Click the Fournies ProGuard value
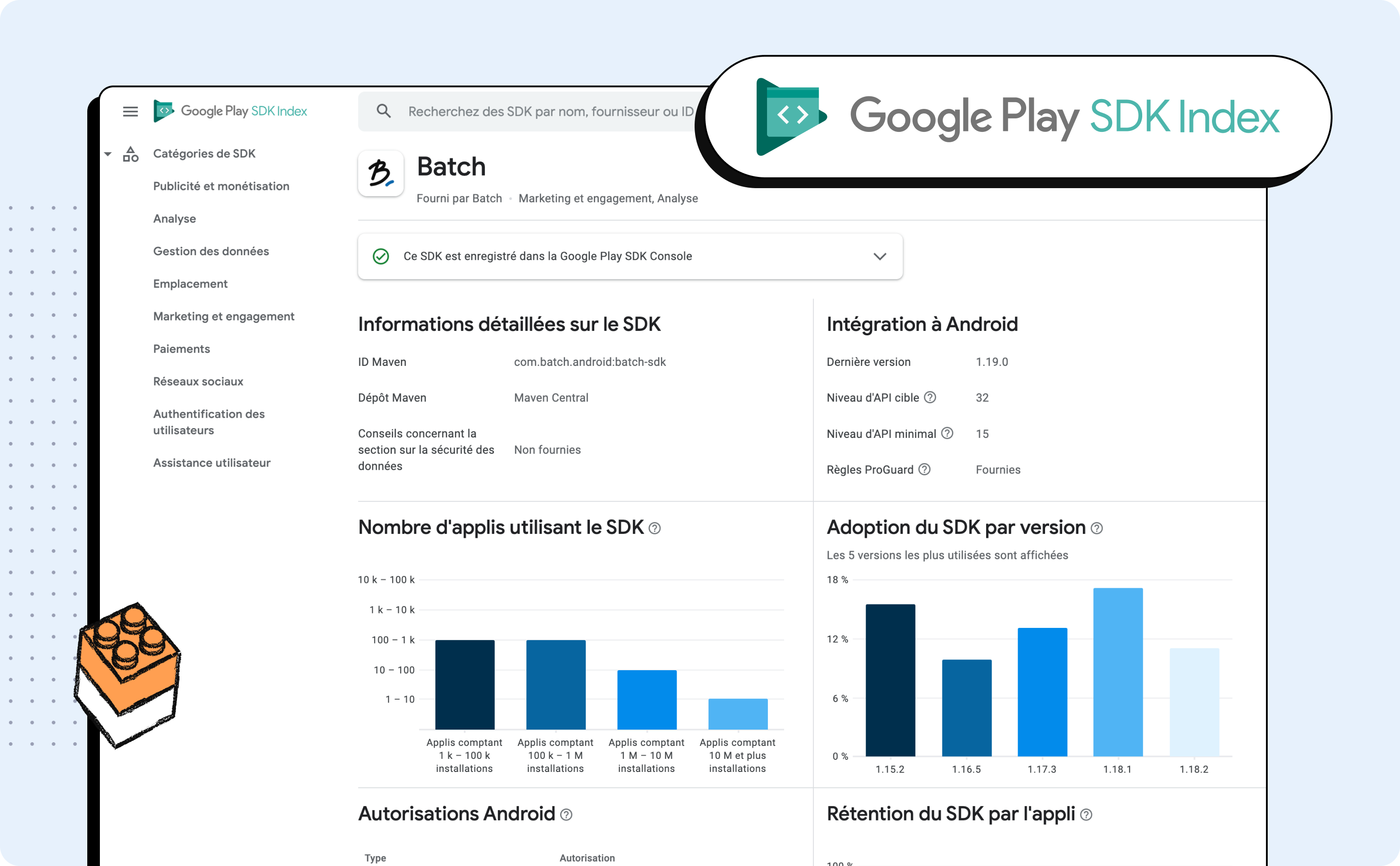Image resolution: width=1400 pixels, height=866 pixels. 998,469
